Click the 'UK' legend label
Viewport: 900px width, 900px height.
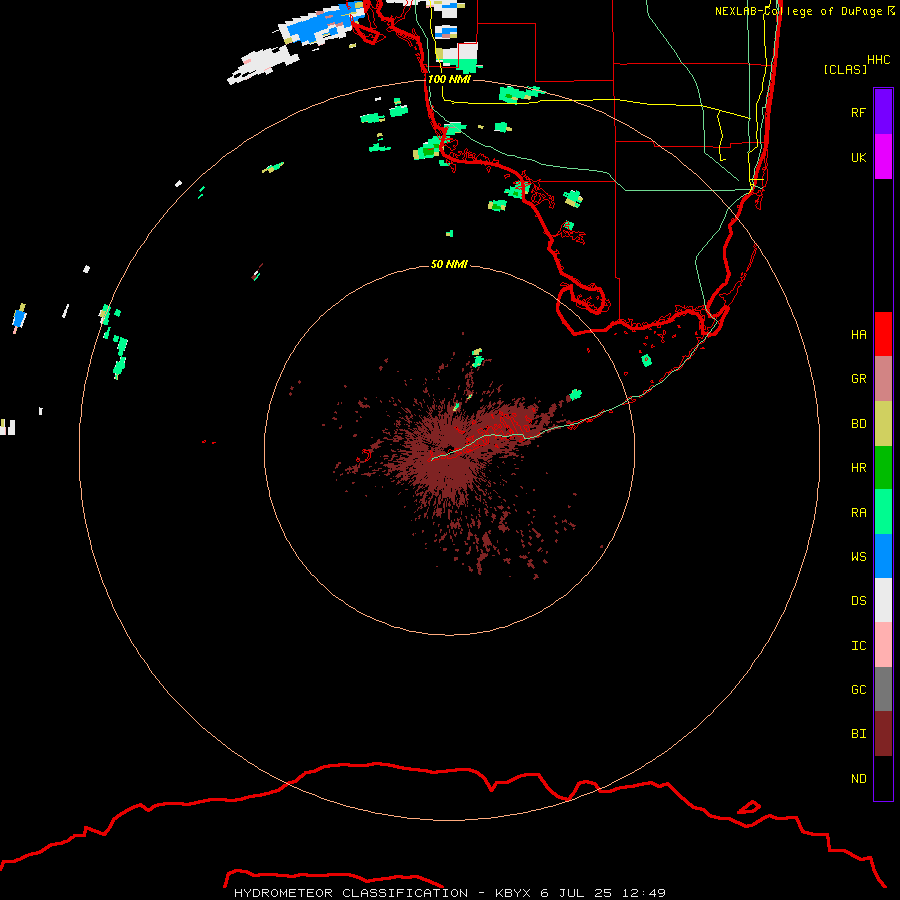858,157
